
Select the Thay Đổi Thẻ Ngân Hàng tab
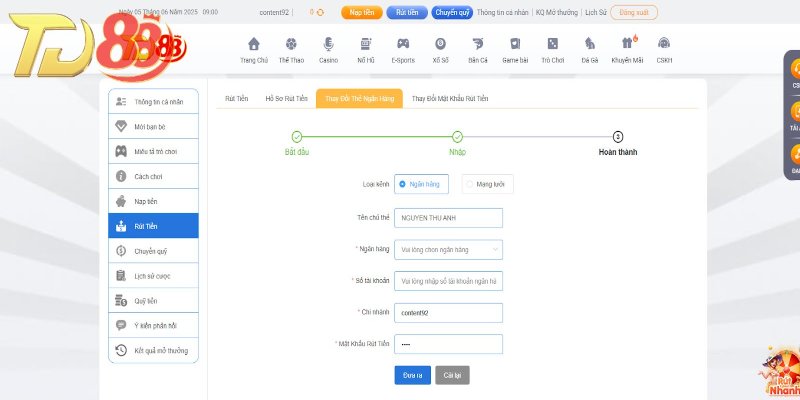click(x=359, y=98)
